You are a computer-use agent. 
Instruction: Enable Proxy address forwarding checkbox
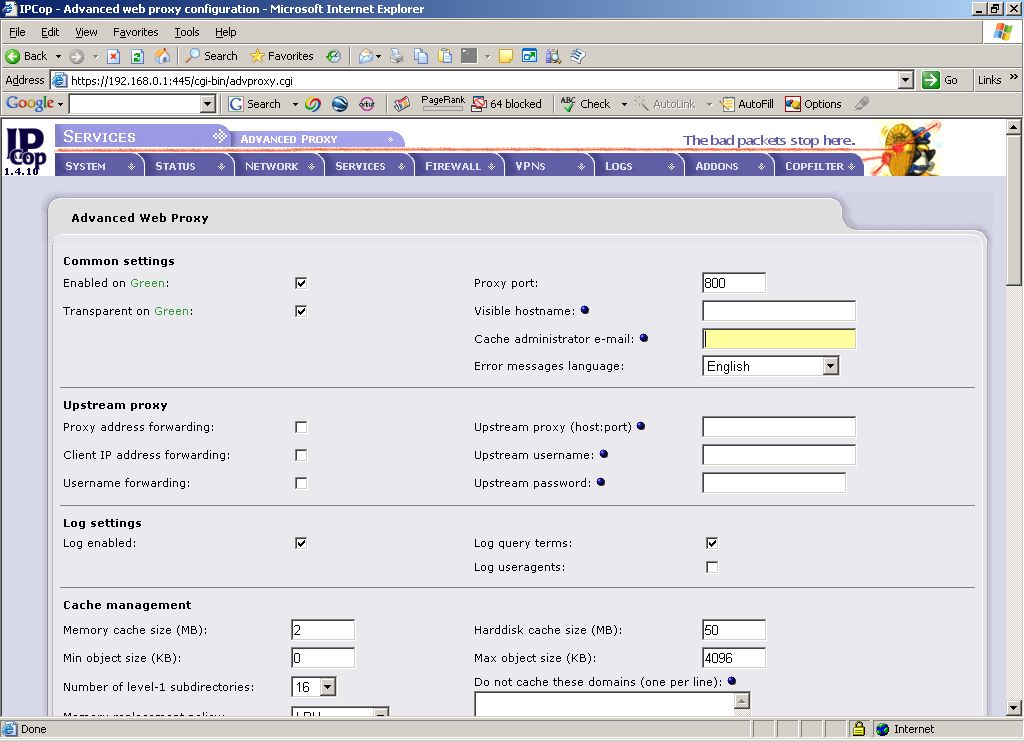tap(301, 427)
